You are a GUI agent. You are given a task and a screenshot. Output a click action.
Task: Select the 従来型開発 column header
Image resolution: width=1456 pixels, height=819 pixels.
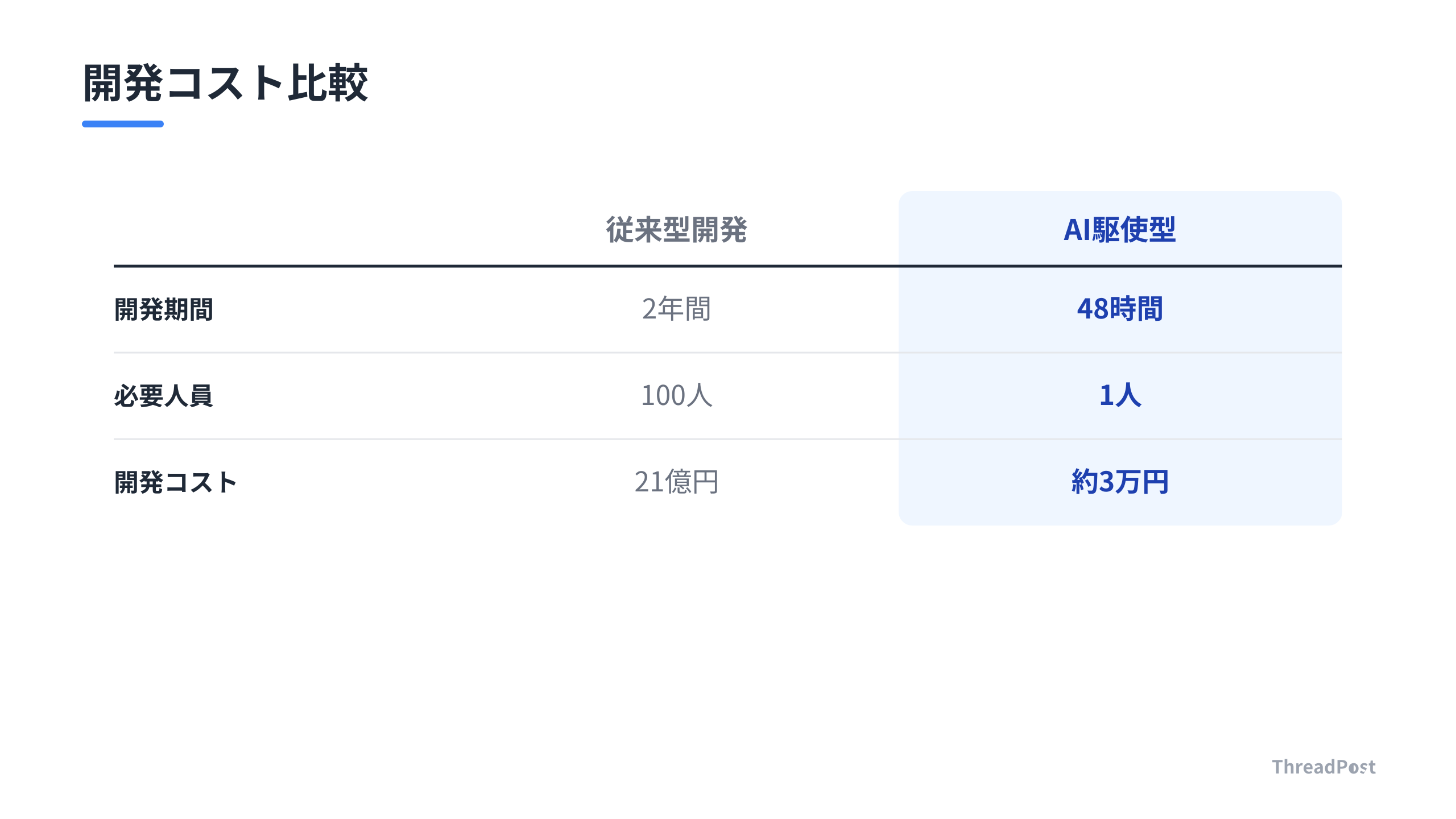pos(676,230)
